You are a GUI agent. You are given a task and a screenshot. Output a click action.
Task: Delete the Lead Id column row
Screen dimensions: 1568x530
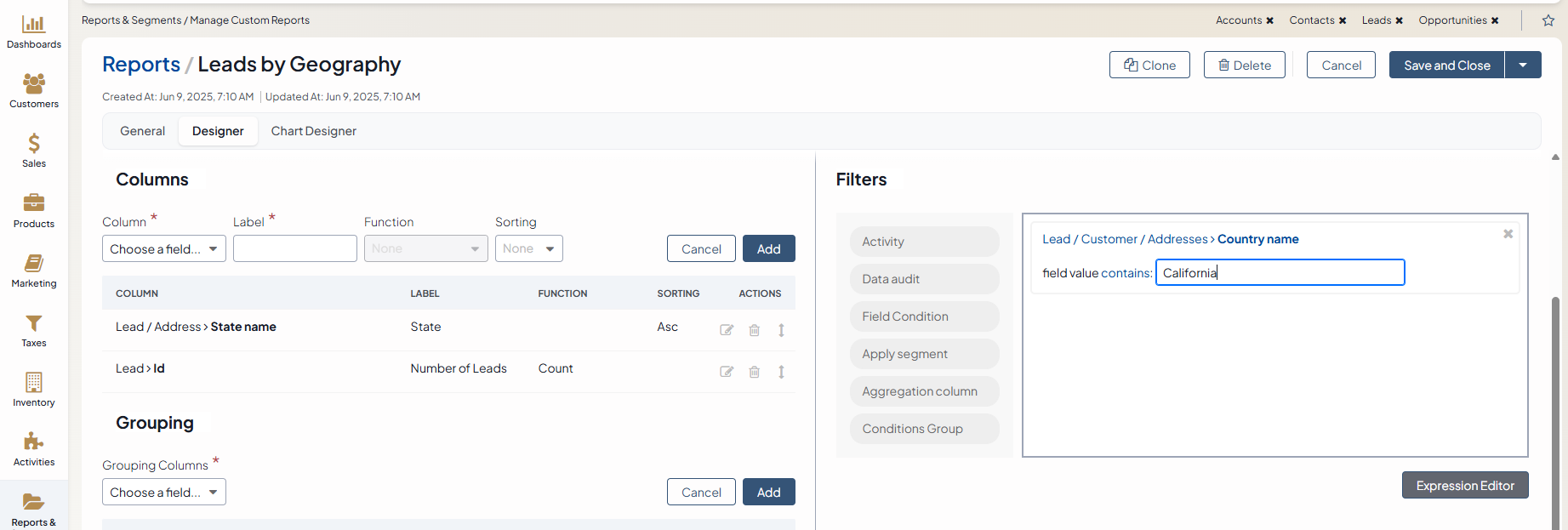pyautogui.click(x=754, y=372)
